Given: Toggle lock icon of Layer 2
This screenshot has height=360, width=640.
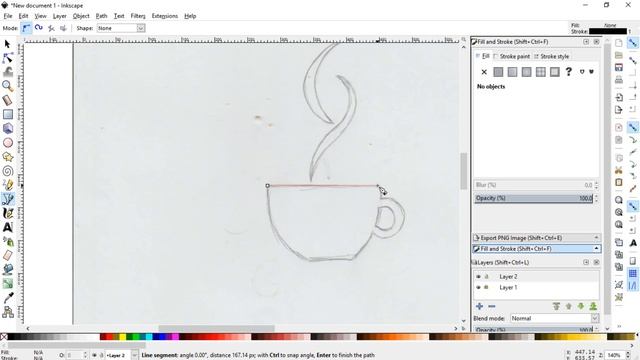Looking at the screenshot, I should 486,277.
